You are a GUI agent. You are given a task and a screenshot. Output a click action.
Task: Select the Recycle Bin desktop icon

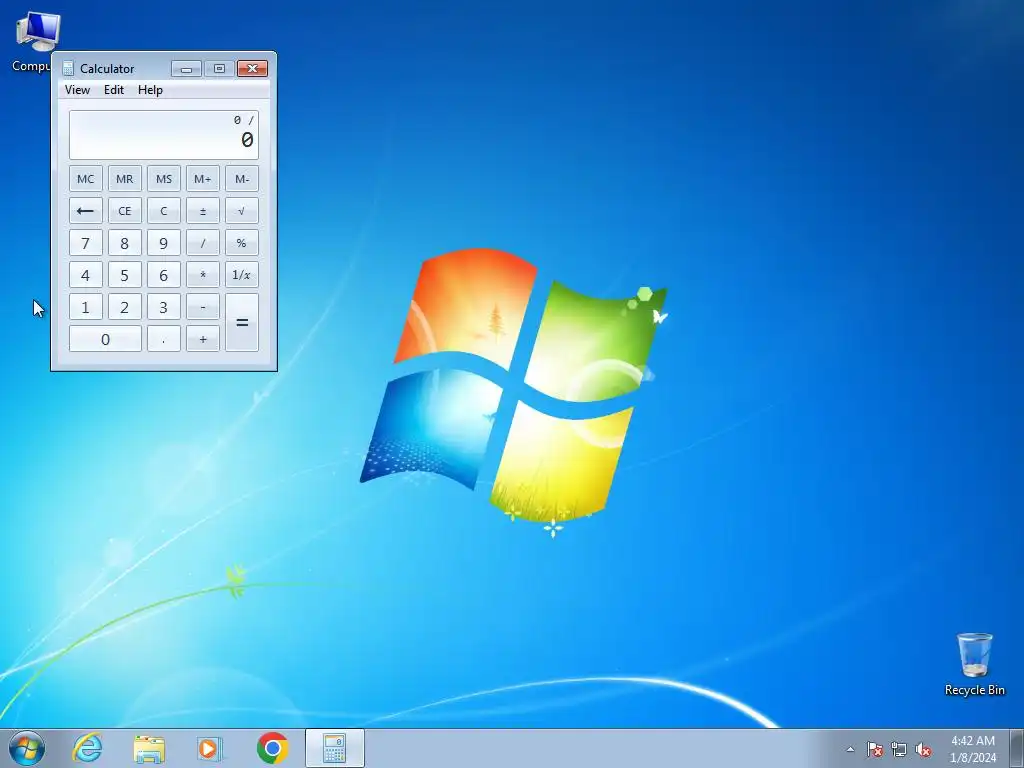(x=974, y=664)
